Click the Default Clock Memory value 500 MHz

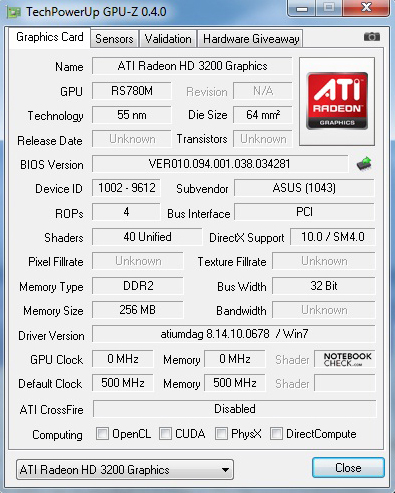coord(235,383)
